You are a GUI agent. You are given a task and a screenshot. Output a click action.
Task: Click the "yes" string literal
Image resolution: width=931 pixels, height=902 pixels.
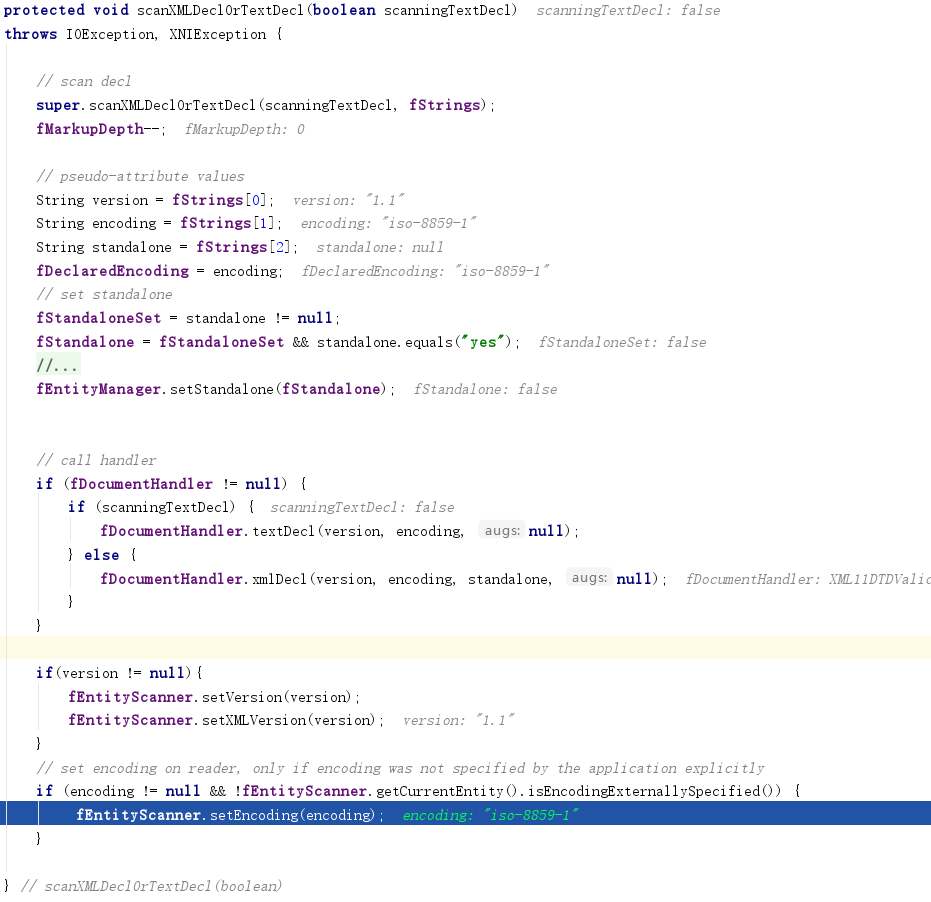(484, 342)
